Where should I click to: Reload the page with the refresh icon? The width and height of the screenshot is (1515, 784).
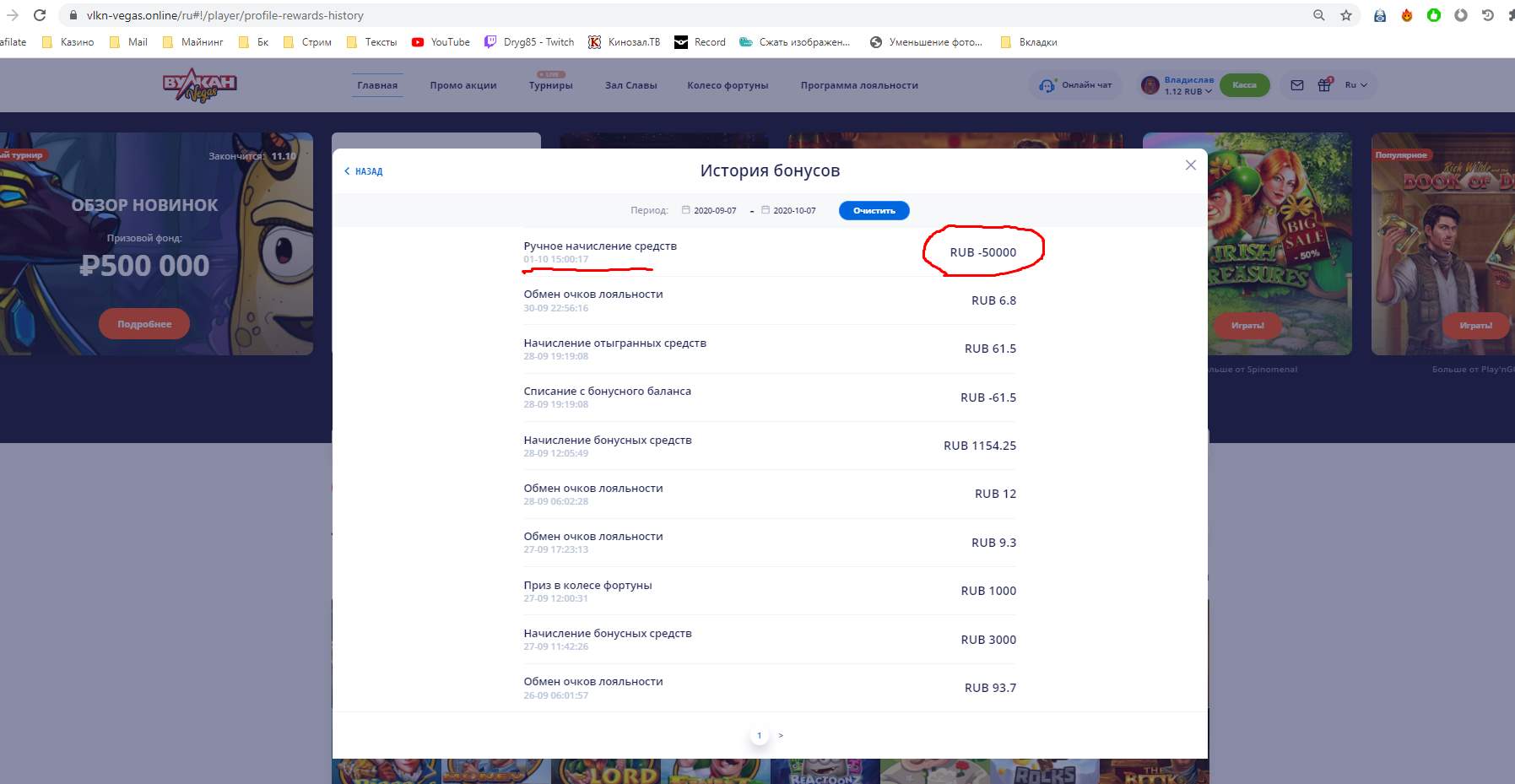pos(40,15)
